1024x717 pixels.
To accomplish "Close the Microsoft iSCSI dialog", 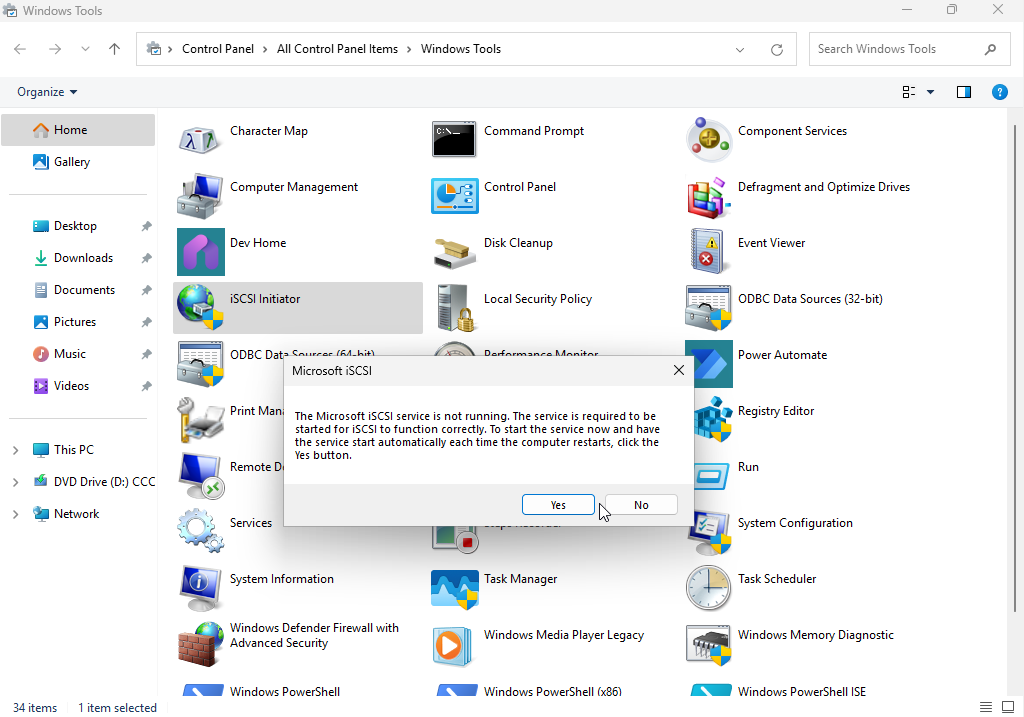I will click(x=679, y=371).
